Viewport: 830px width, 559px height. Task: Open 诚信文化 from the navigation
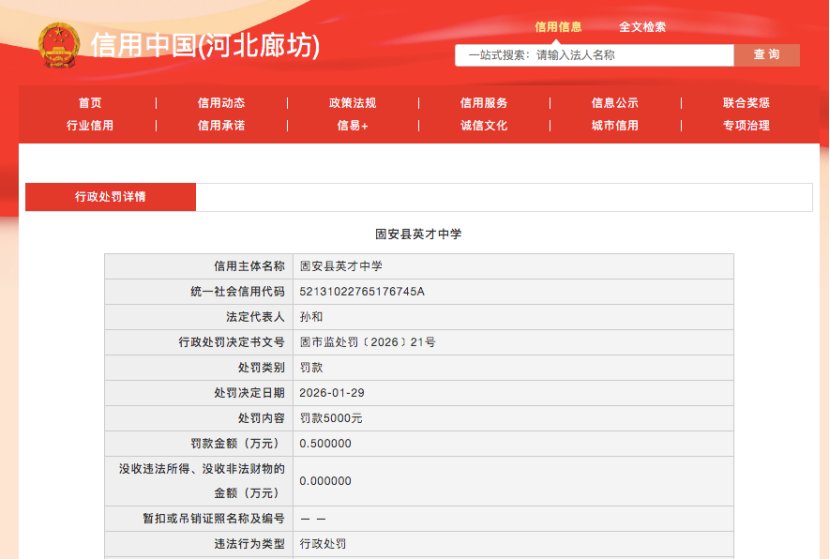(484, 125)
